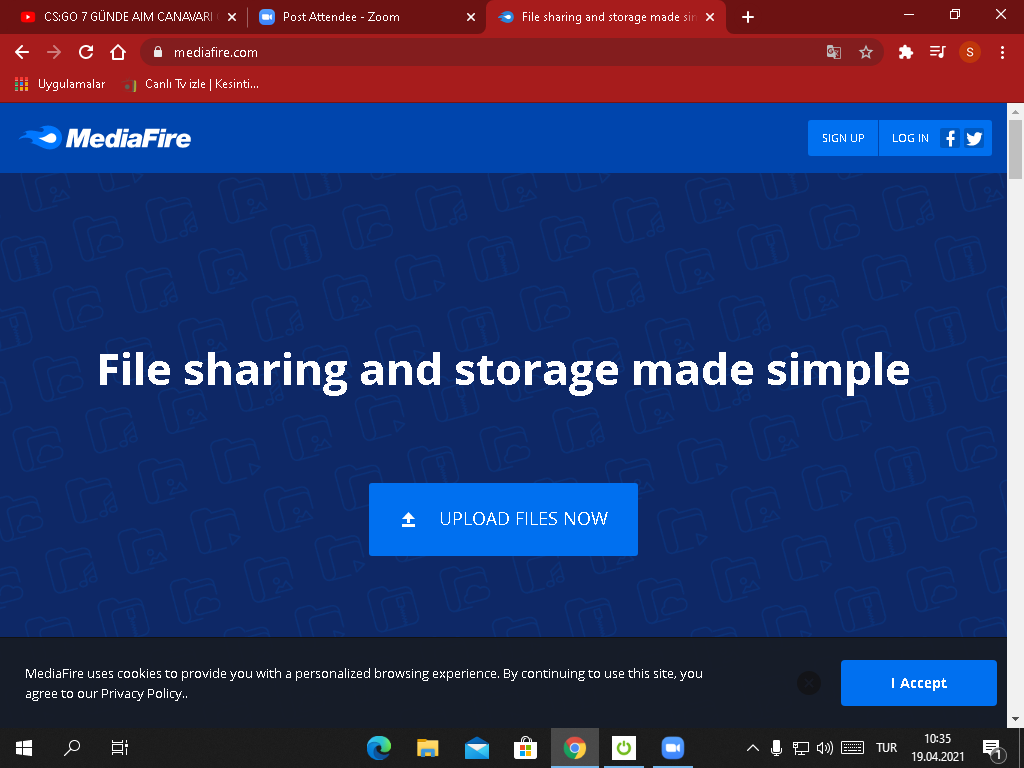Open File Explorer from taskbar

[428, 748]
